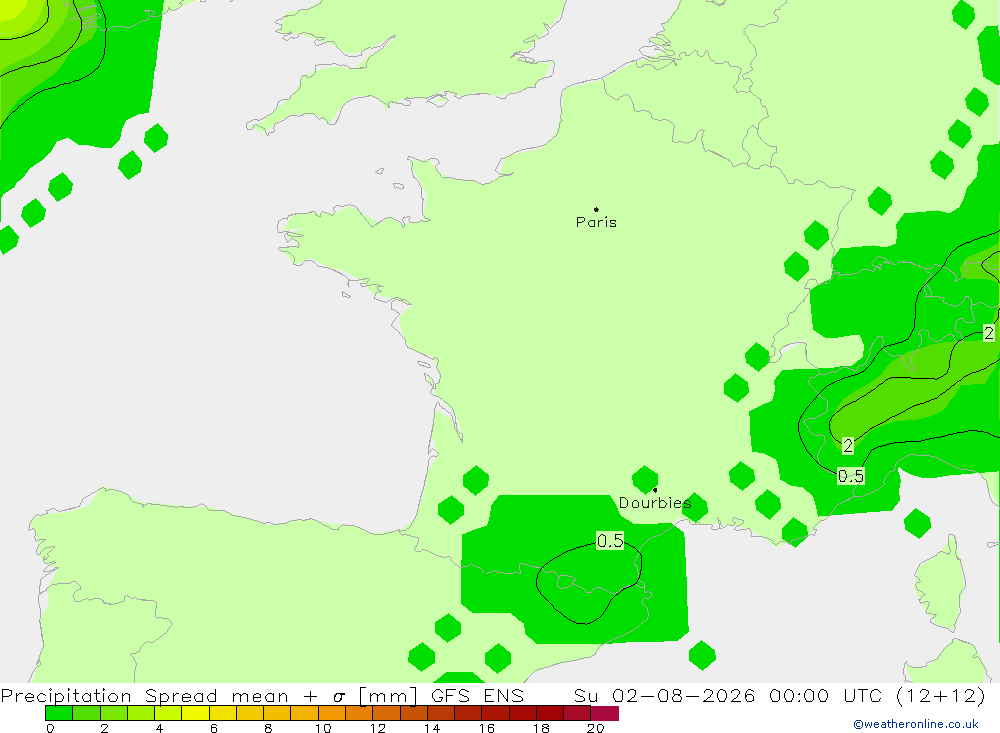
Task: Click the 'GFS ENS' model label
Action: click(477, 695)
